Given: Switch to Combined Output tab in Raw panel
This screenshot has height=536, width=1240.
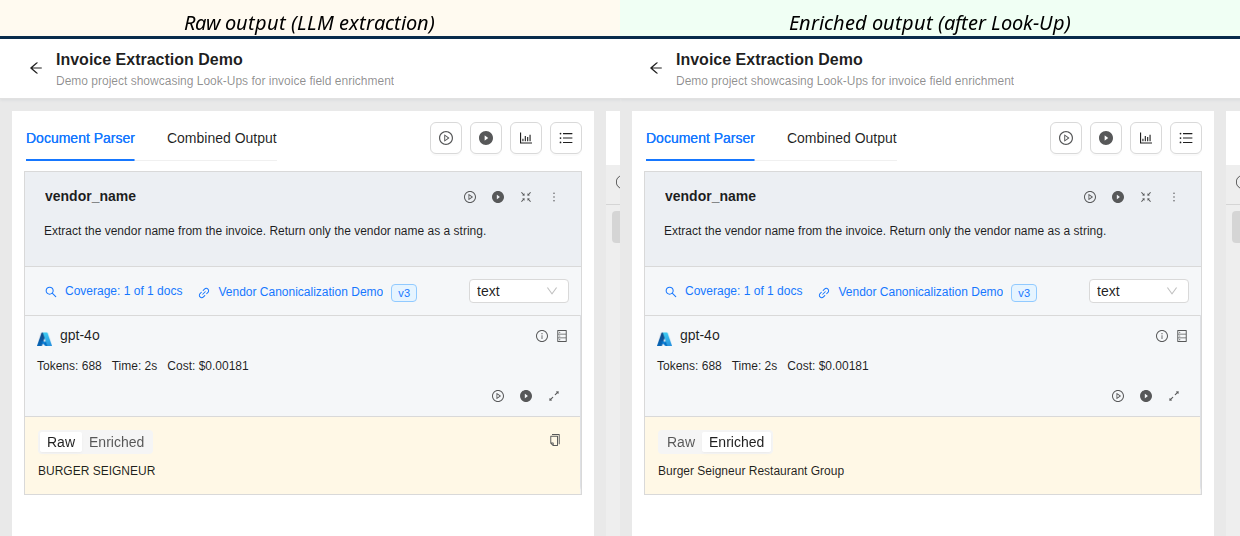Looking at the screenshot, I should click(222, 138).
